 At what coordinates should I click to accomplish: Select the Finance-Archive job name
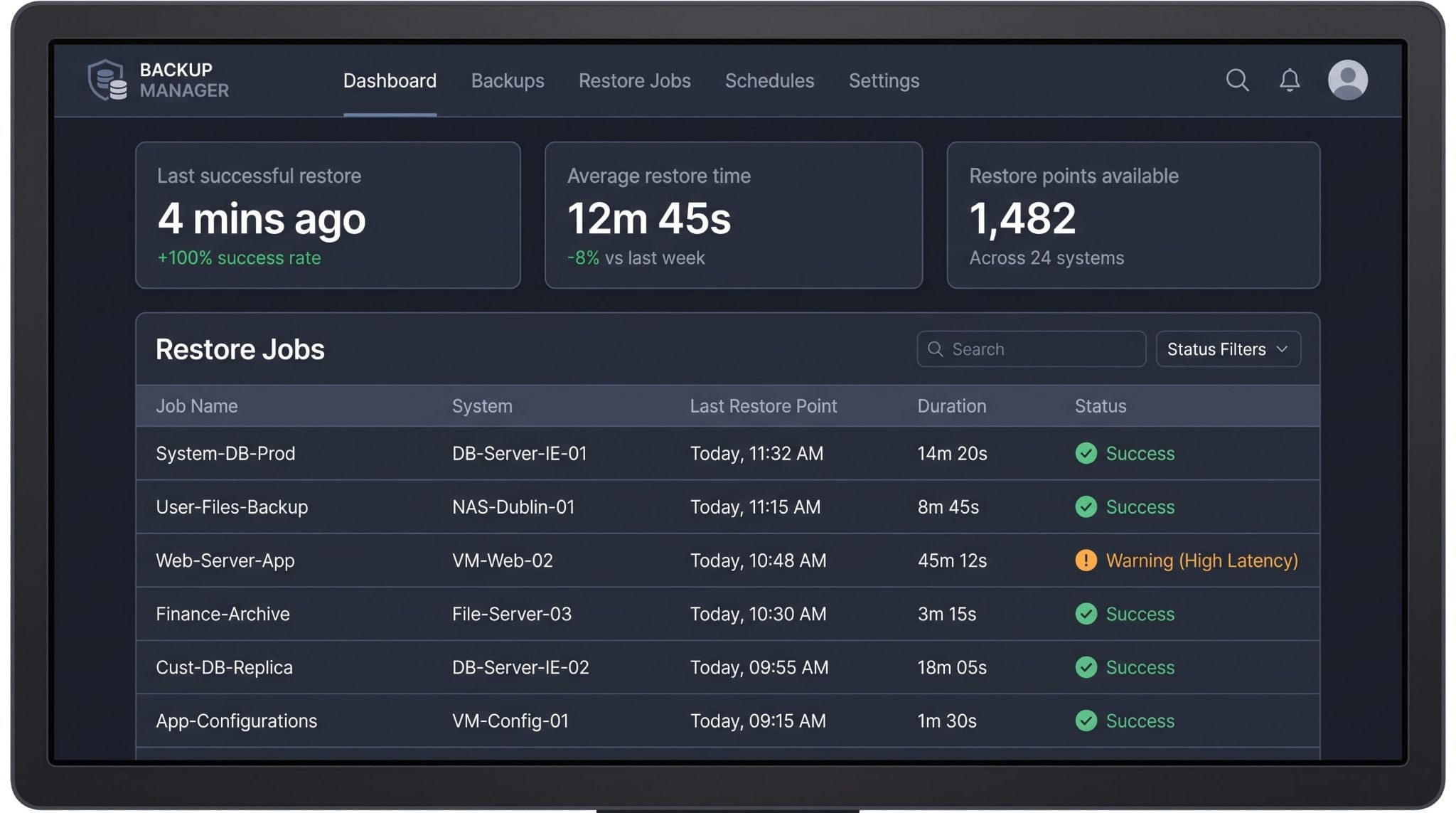[223, 614]
